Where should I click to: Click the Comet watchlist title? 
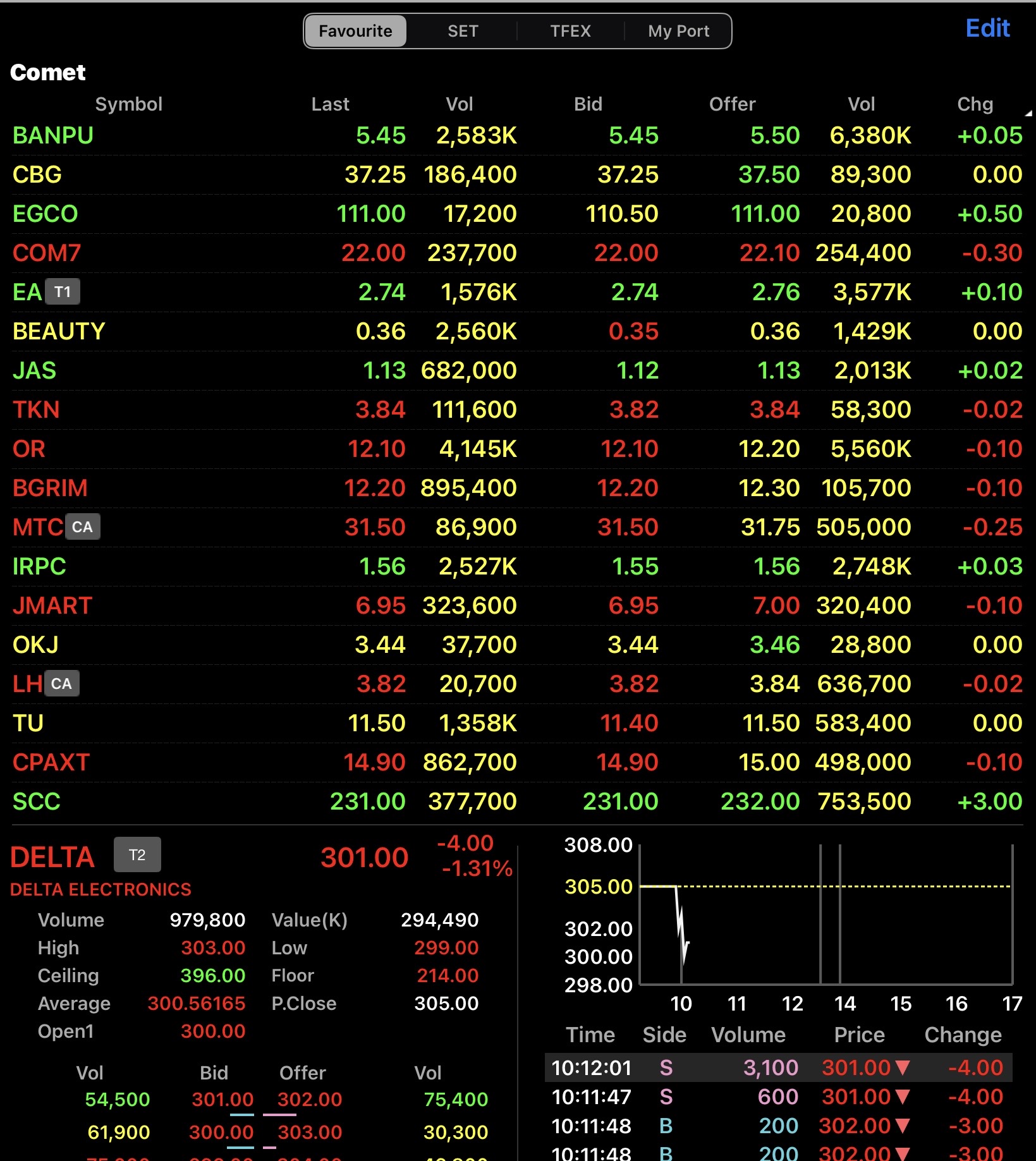(48, 73)
